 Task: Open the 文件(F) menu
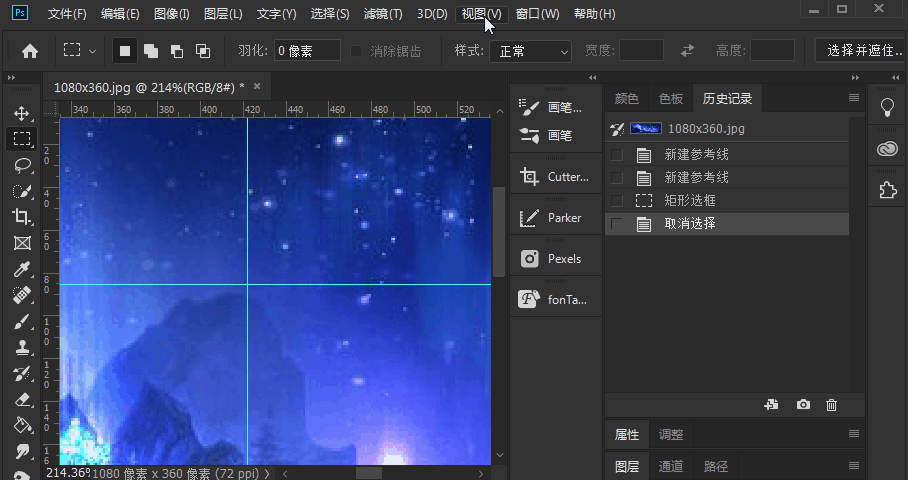tap(67, 14)
